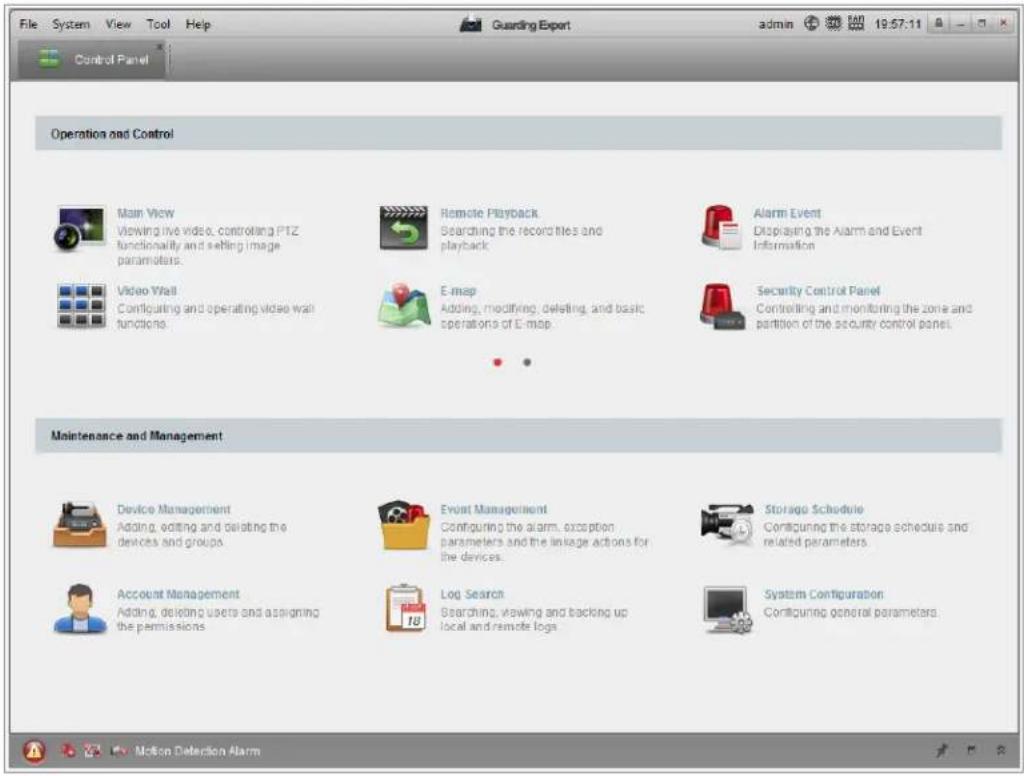Lock the client with the padlock icon
The height and width of the screenshot is (776, 1024).
pyautogui.click(x=938, y=24)
